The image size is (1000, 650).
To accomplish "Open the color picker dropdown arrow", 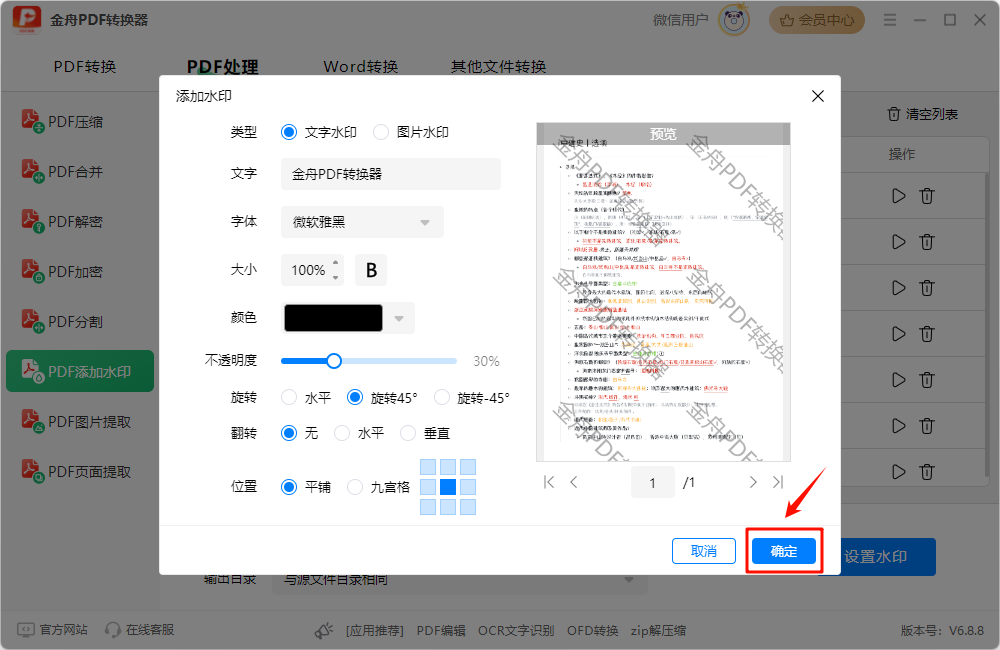I will [399, 318].
